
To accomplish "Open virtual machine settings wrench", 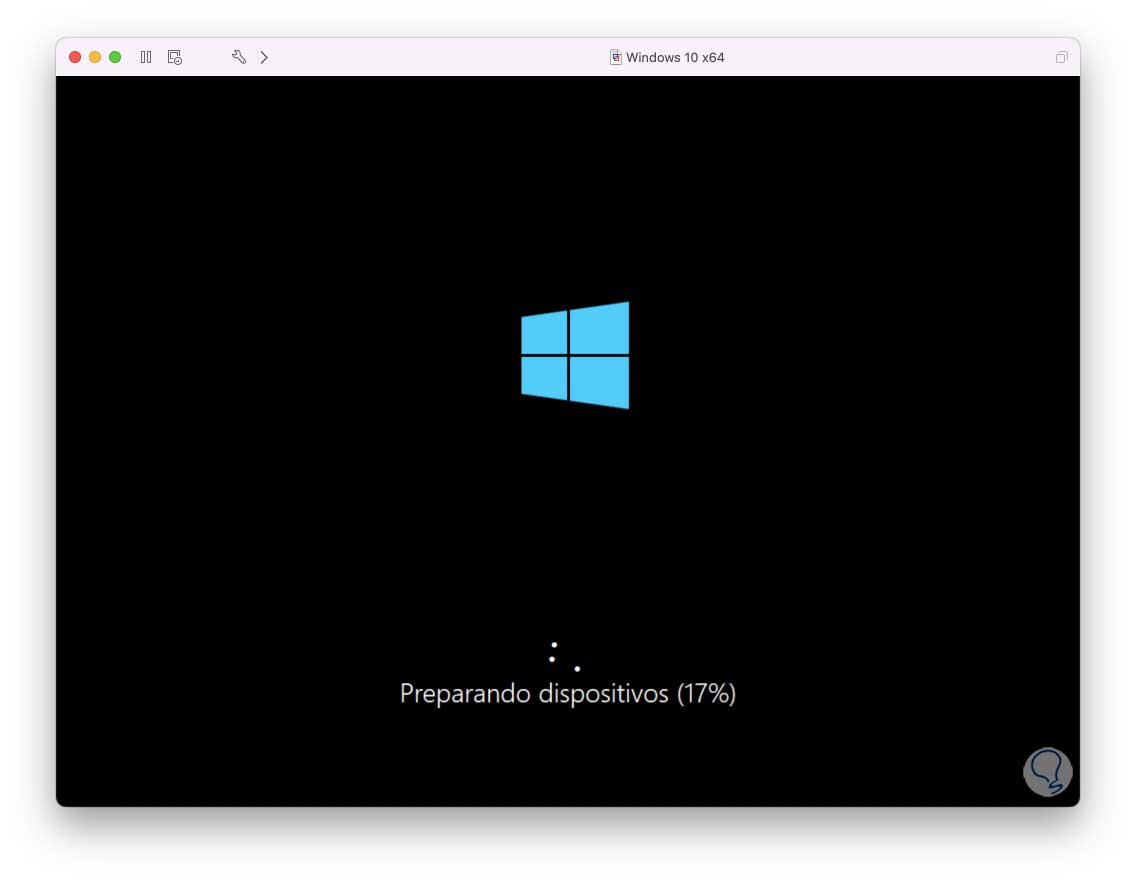I will 238,57.
